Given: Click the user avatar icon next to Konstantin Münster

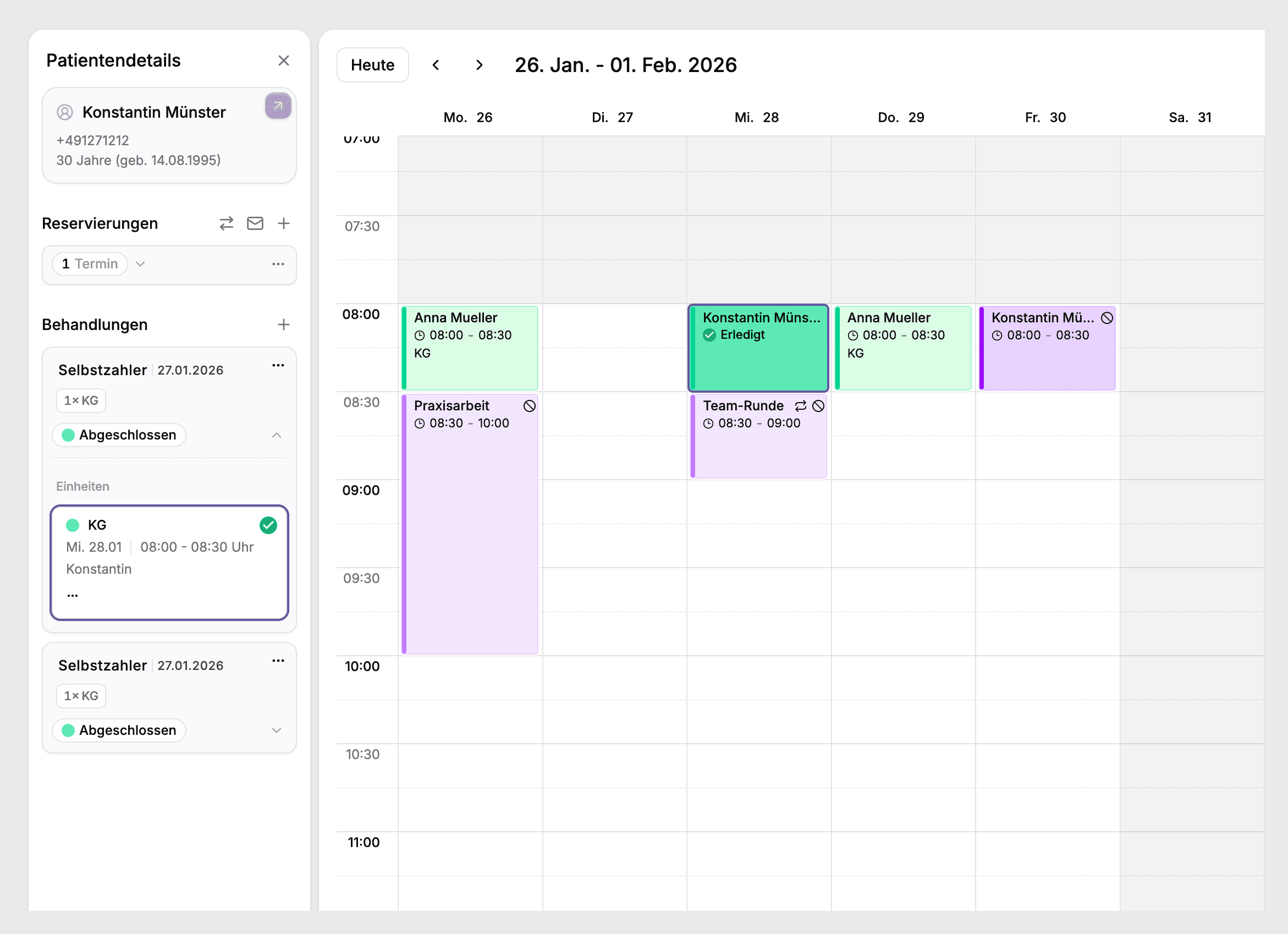Looking at the screenshot, I should pos(64,112).
